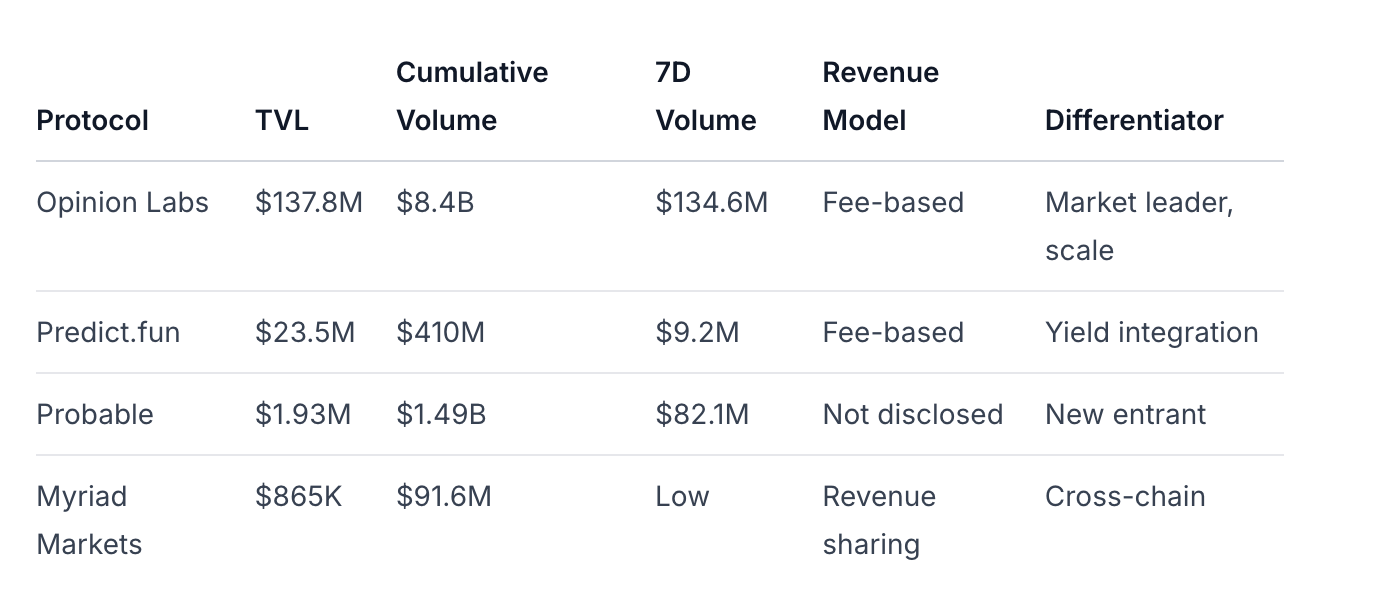This screenshot has height=610, width=1374.
Task: Select the $23.5M TVL value
Action: (305, 333)
